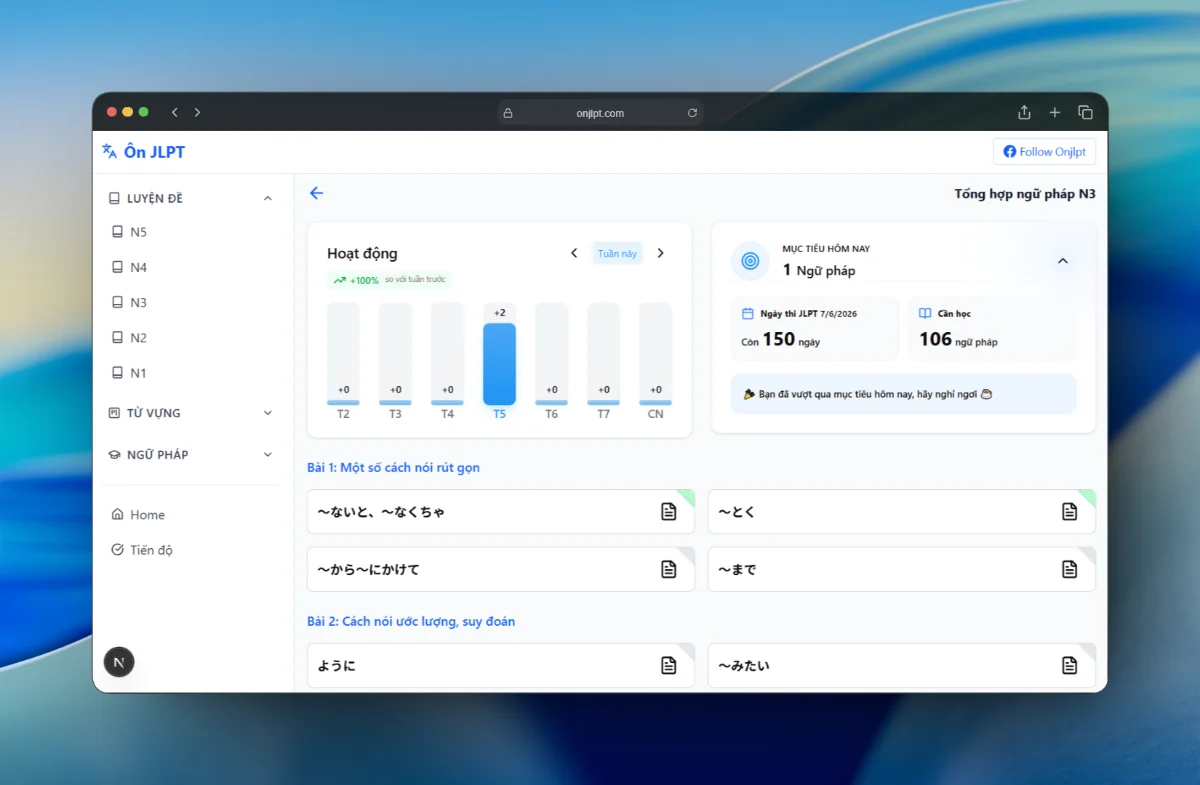This screenshot has width=1200, height=785.
Task: Open a new browser tab with plus icon
Action: point(1054,113)
